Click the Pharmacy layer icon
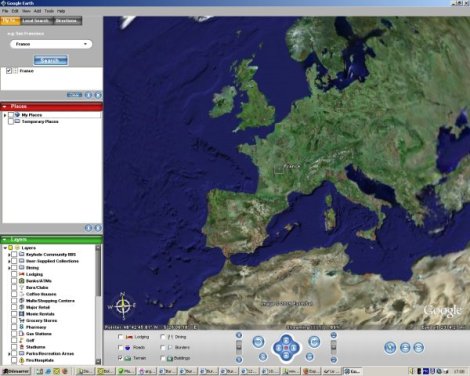This screenshot has width=470, height=376. [x=22, y=327]
